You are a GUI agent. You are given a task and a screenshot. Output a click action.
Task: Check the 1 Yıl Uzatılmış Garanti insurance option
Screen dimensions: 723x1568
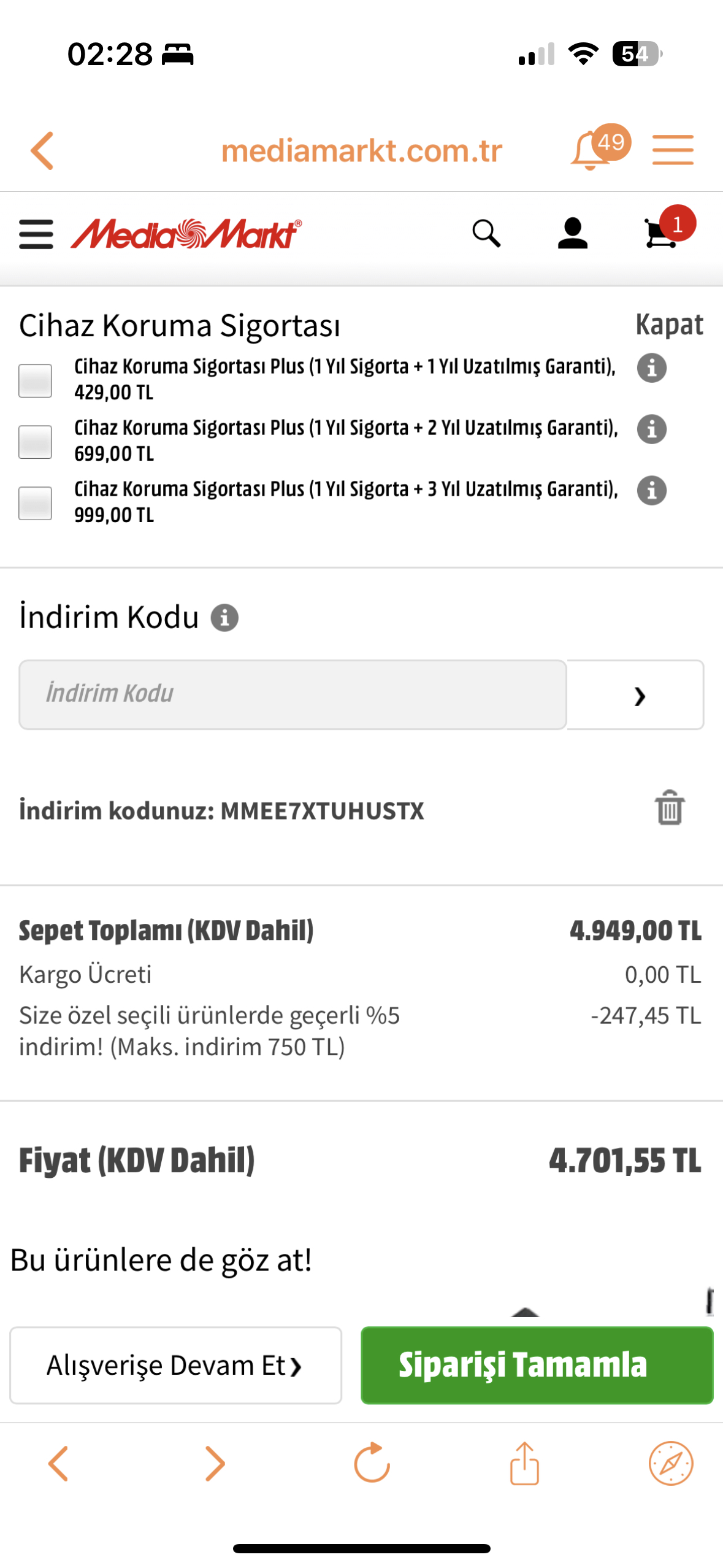(35, 380)
